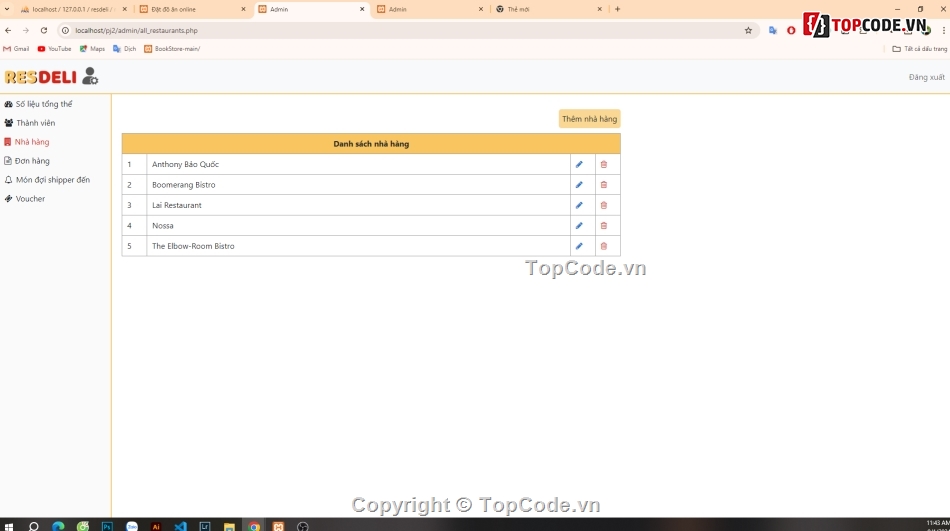Viewport: 950px width, 531px height.
Task: Bookmark this page with the star icon
Action: [748, 30]
